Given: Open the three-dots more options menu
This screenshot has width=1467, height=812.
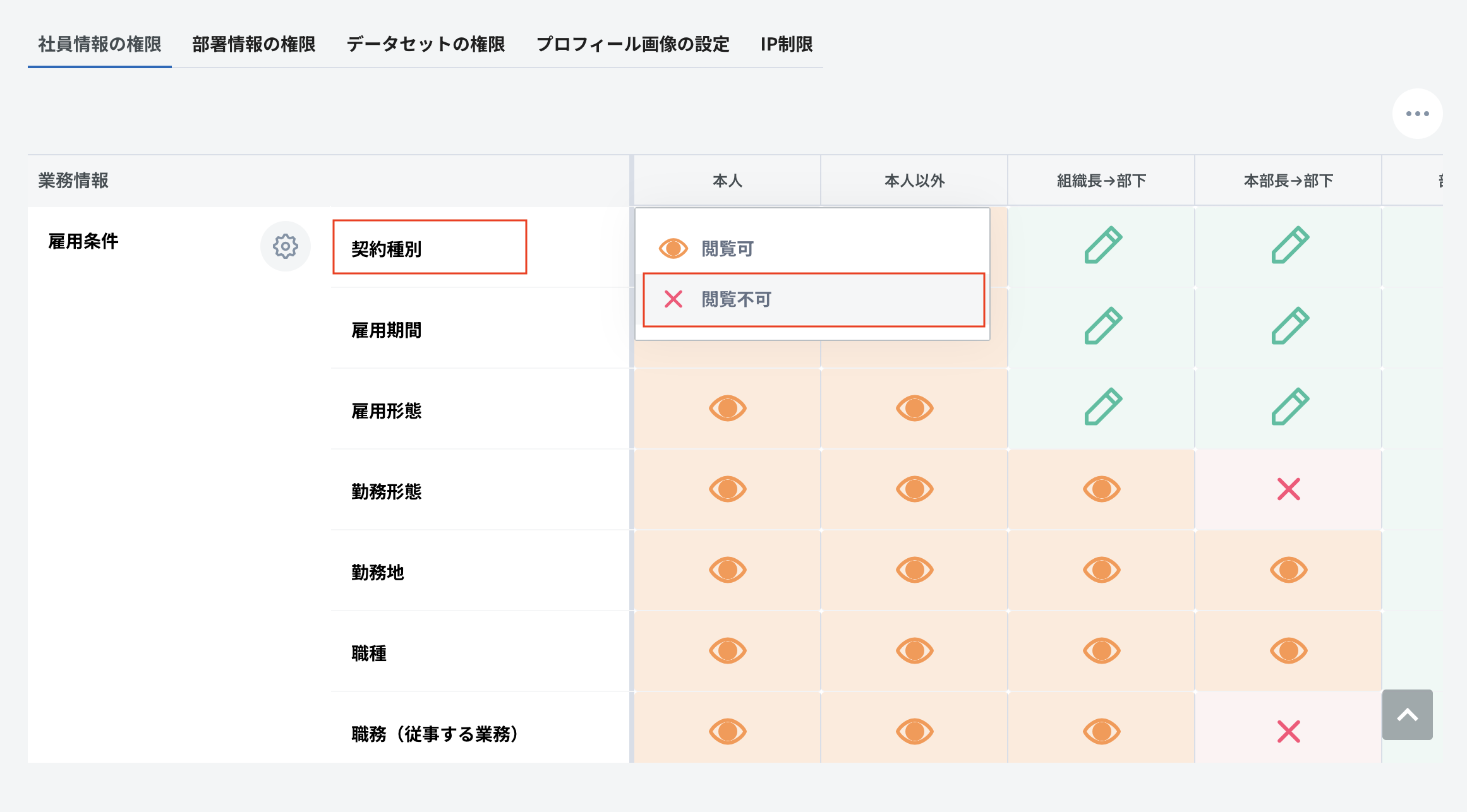Looking at the screenshot, I should click(x=1417, y=114).
